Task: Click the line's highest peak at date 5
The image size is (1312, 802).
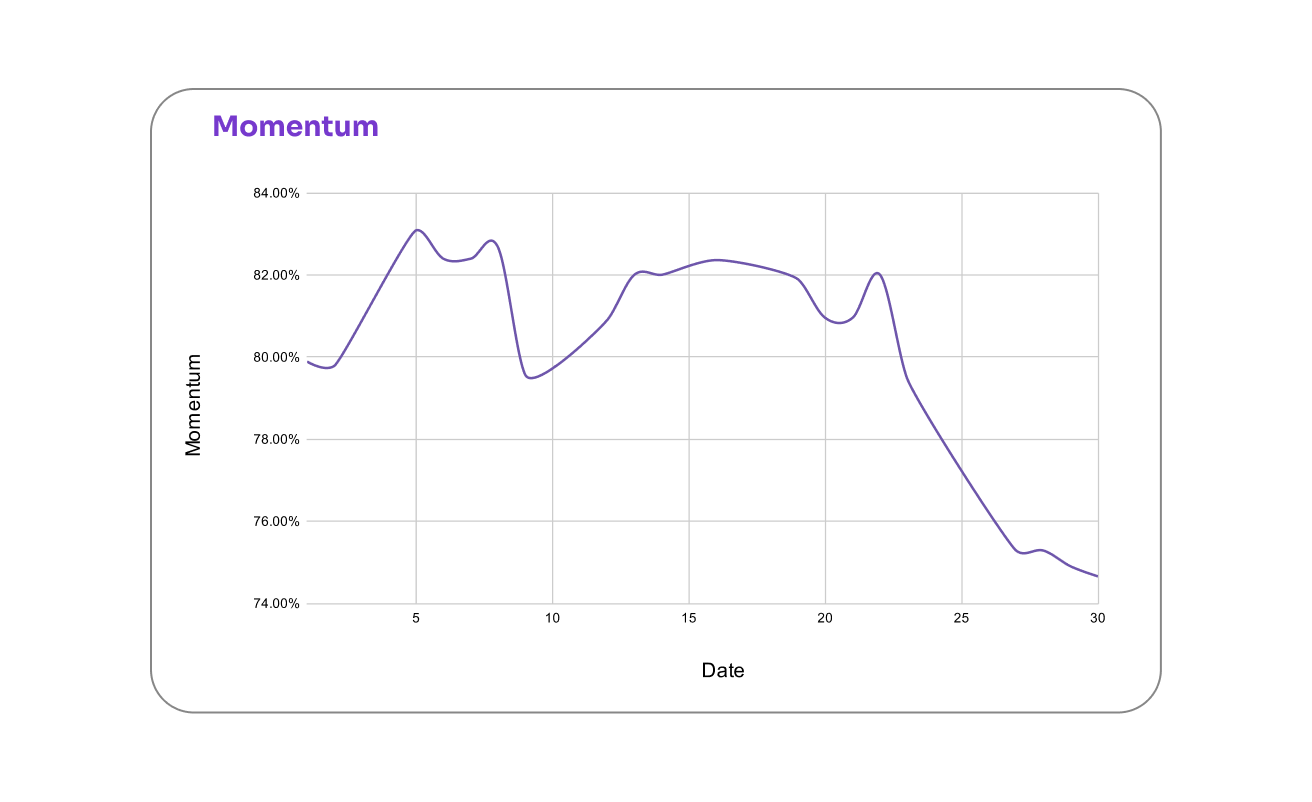Action: 417,230
